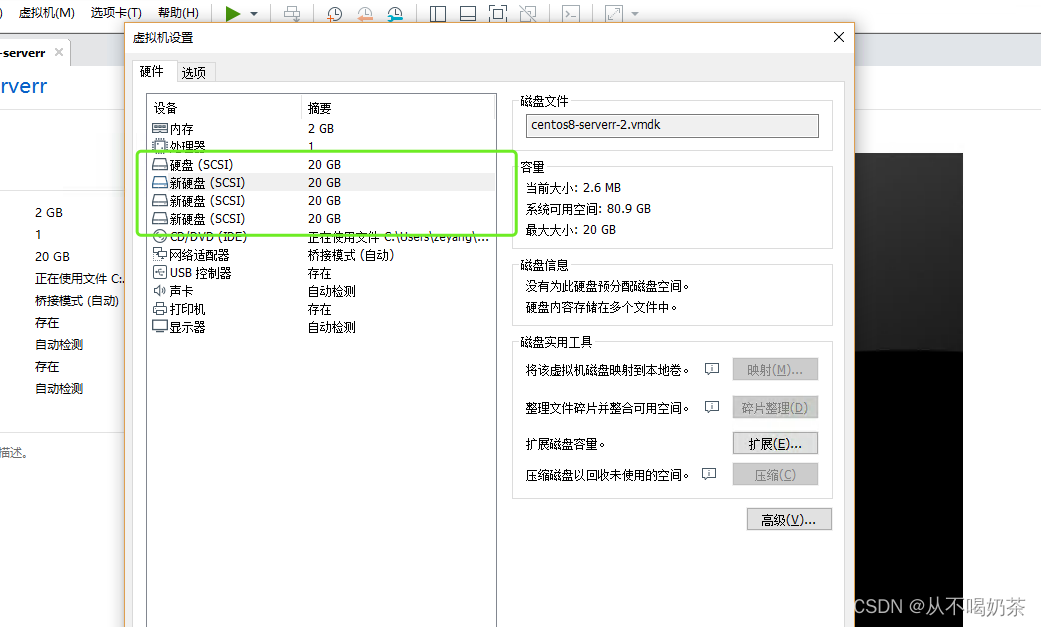Click the 2 GB memory summary in dialog list

pos(321,129)
